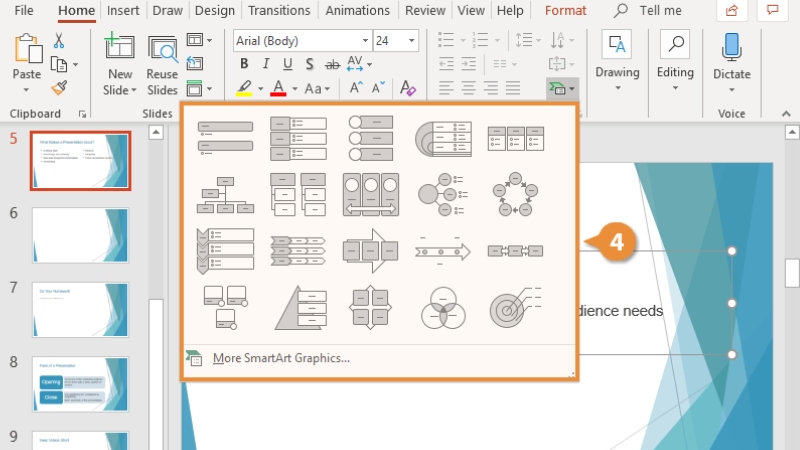
Task: Open the Animations tab
Action: coord(358,10)
